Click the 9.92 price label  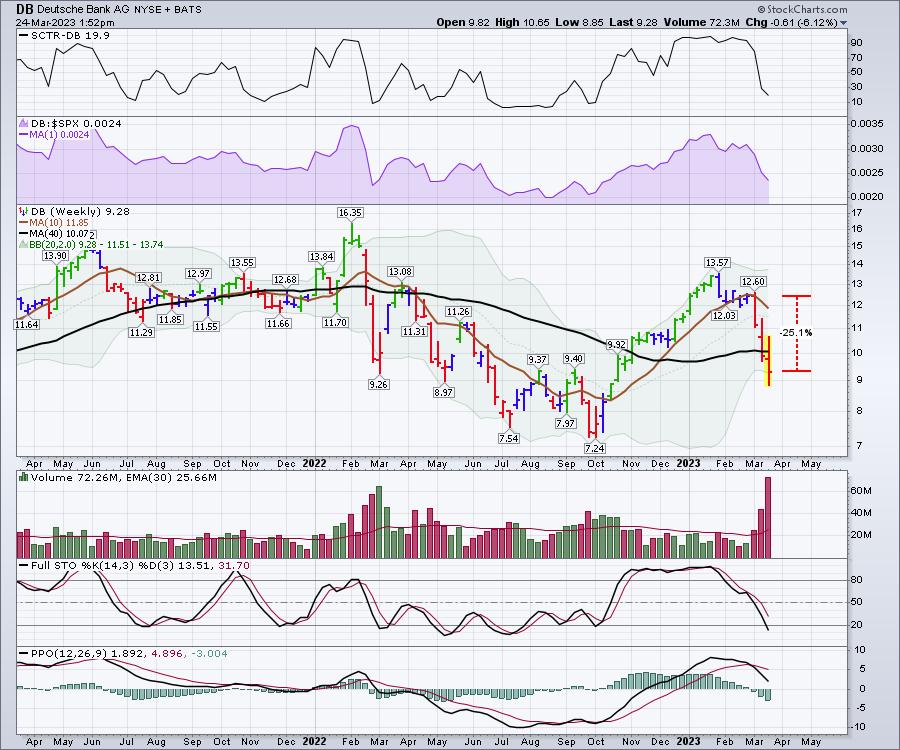(616, 345)
